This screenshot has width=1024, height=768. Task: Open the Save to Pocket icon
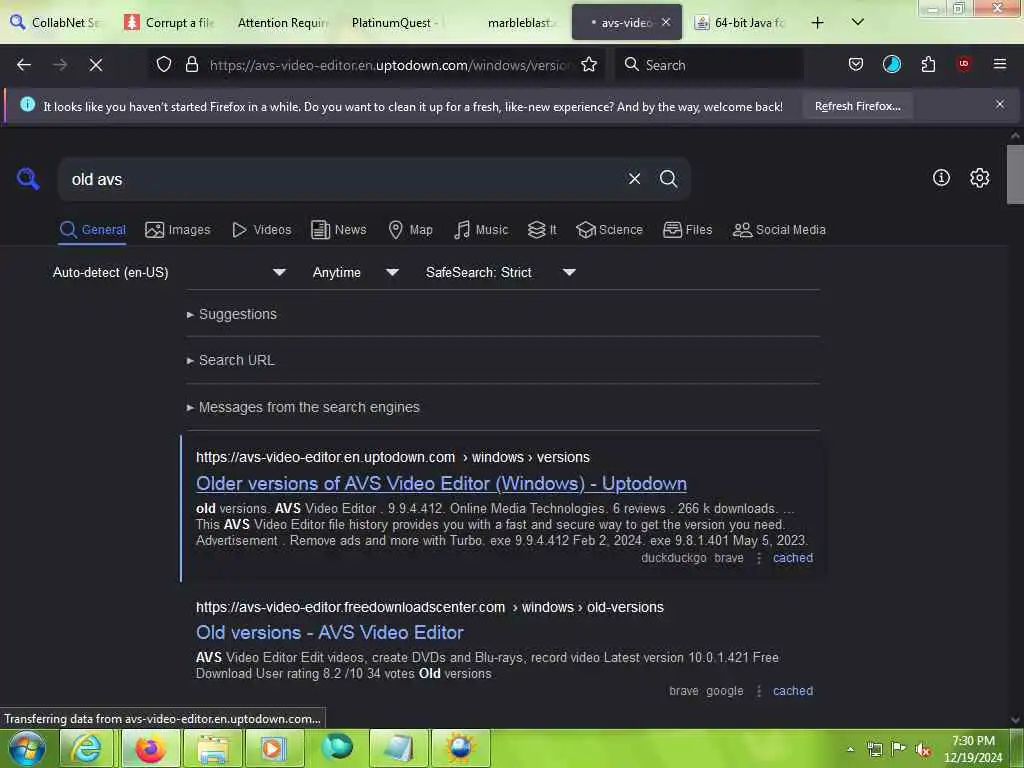856,65
